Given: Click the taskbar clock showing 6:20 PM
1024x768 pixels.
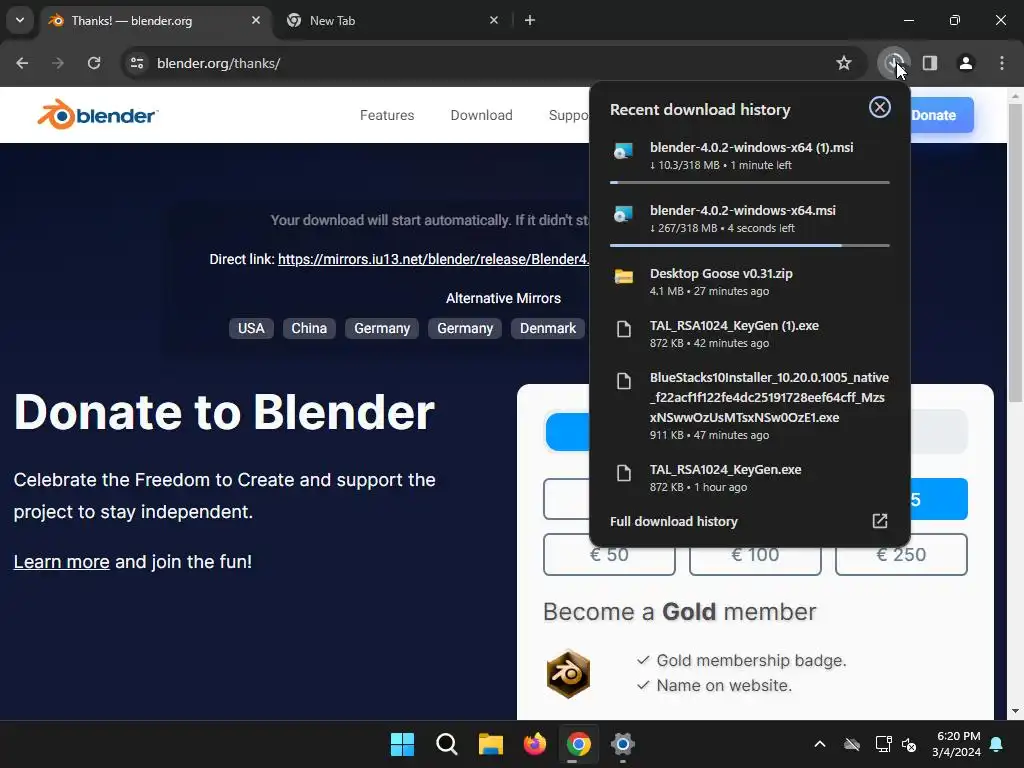Looking at the screenshot, I should coord(955,744).
